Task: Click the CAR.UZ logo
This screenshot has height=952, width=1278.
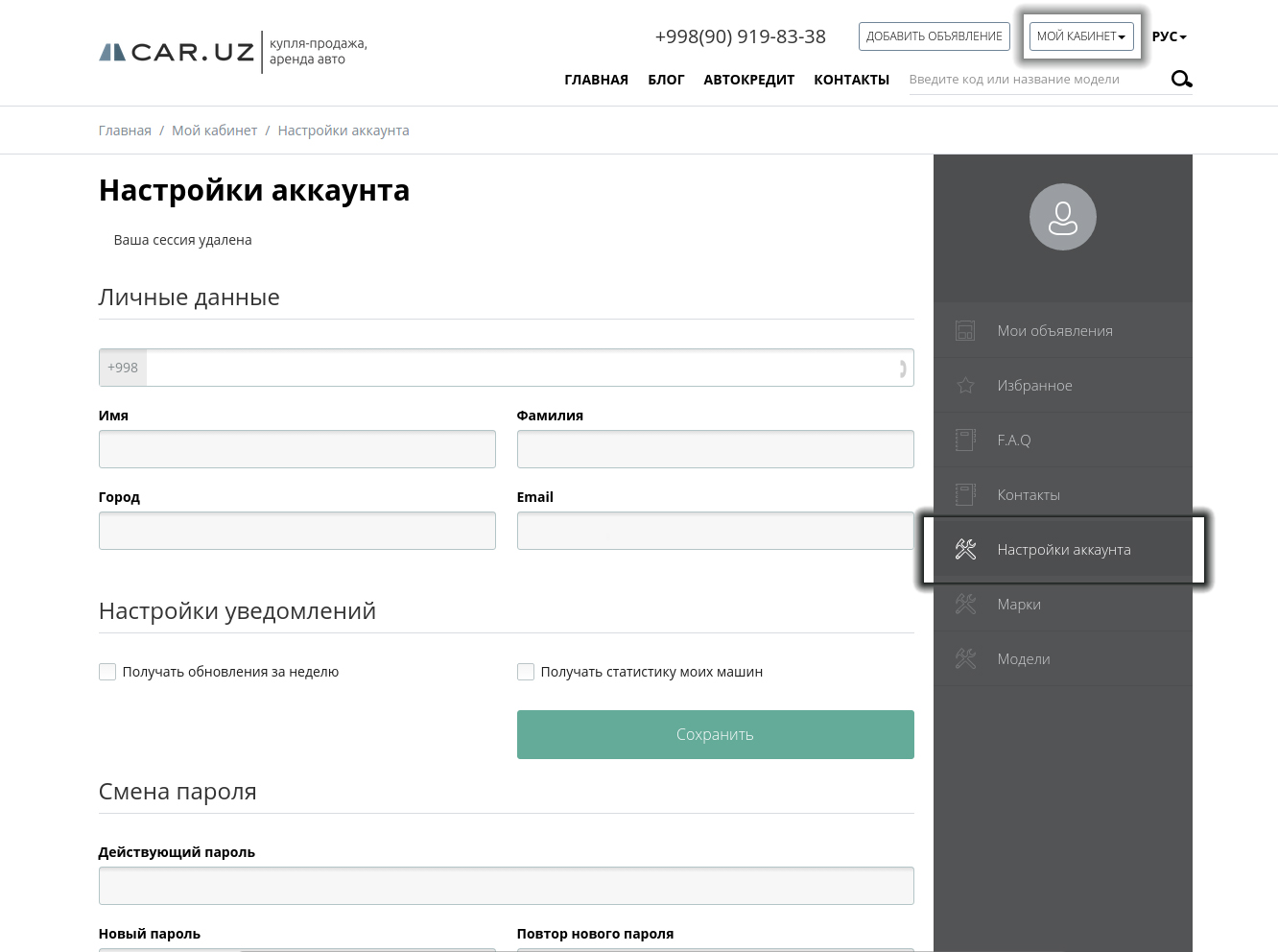Action: tap(177, 52)
